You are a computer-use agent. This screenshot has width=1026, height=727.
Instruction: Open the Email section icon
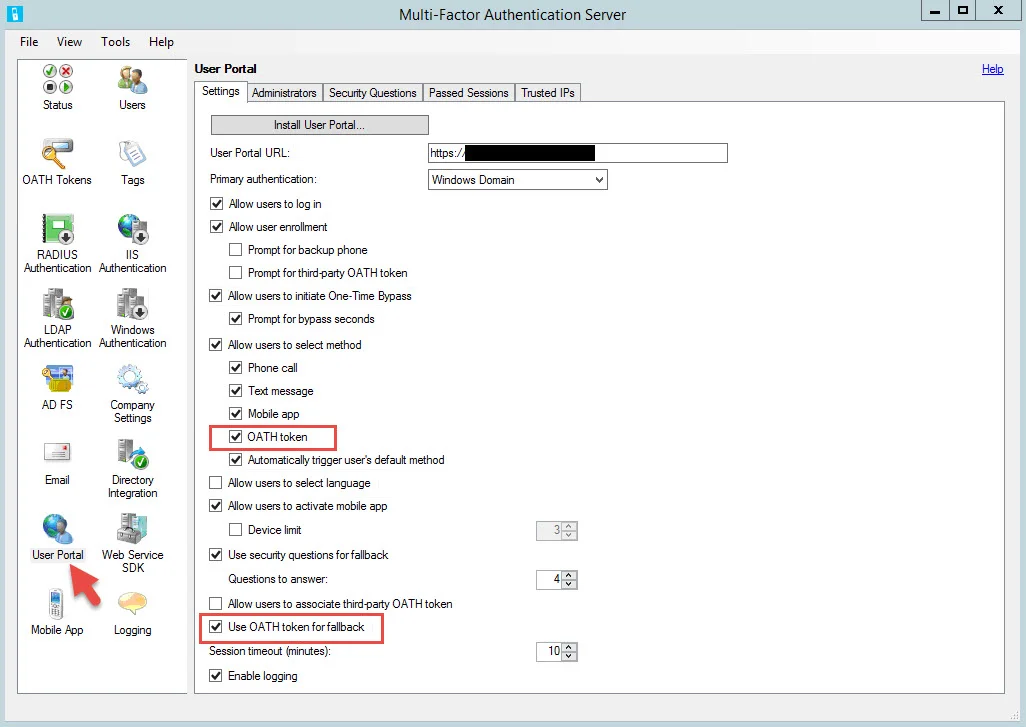point(57,463)
